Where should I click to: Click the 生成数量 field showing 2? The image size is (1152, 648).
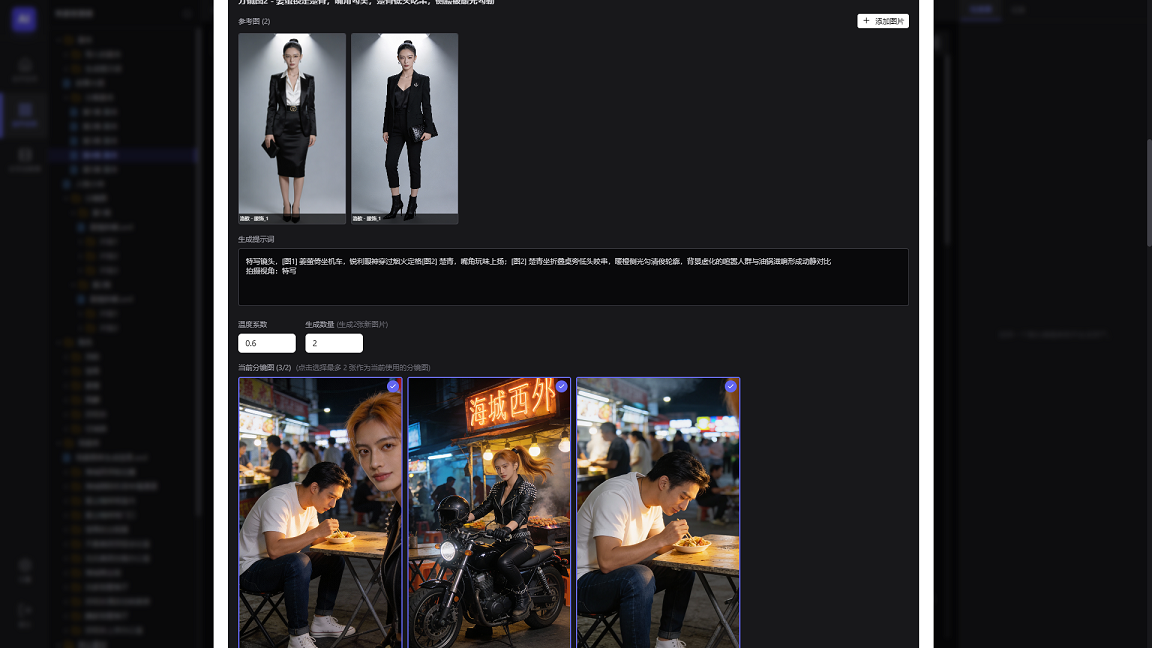click(334, 343)
